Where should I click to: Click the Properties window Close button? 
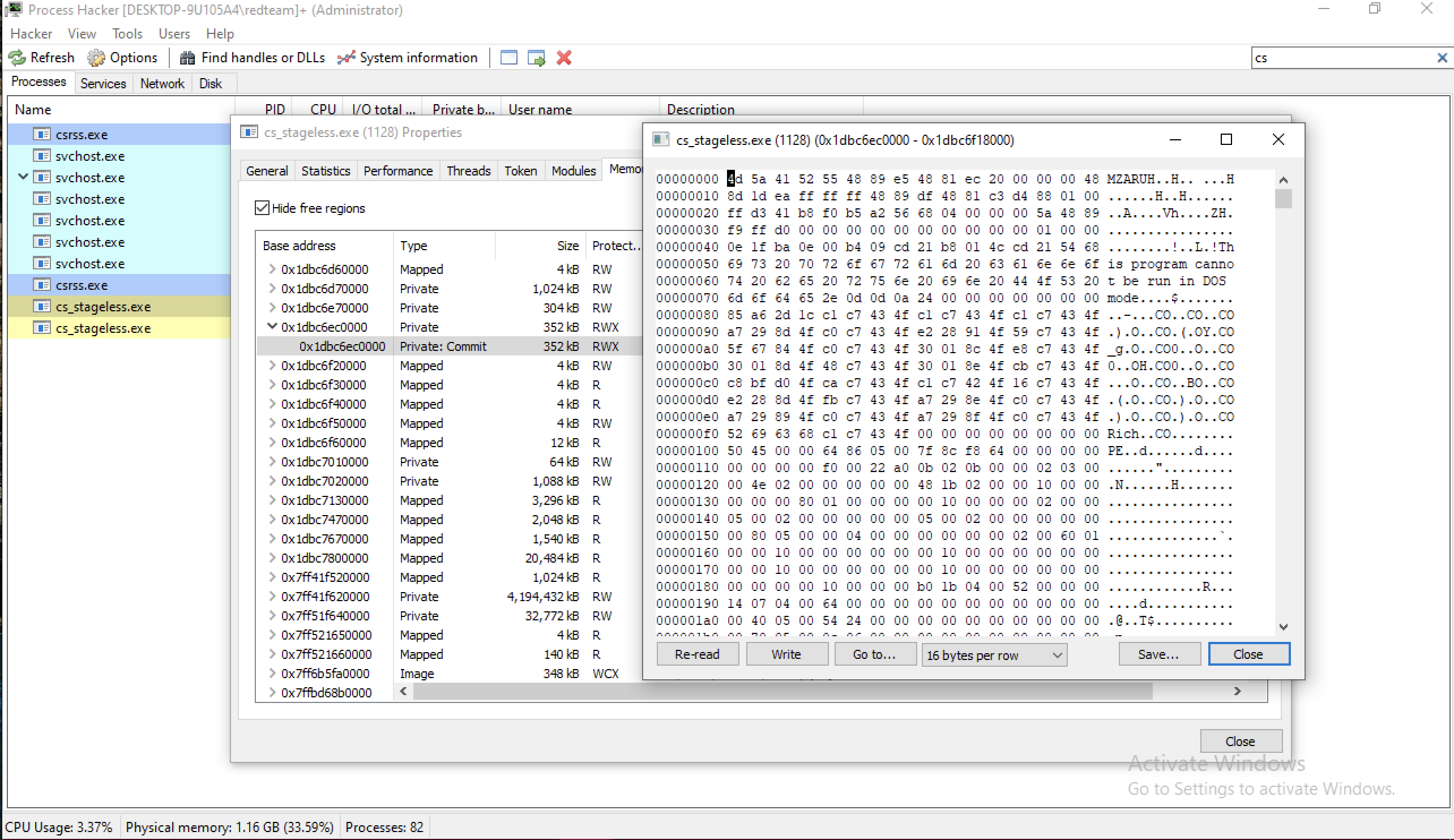(x=1241, y=741)
